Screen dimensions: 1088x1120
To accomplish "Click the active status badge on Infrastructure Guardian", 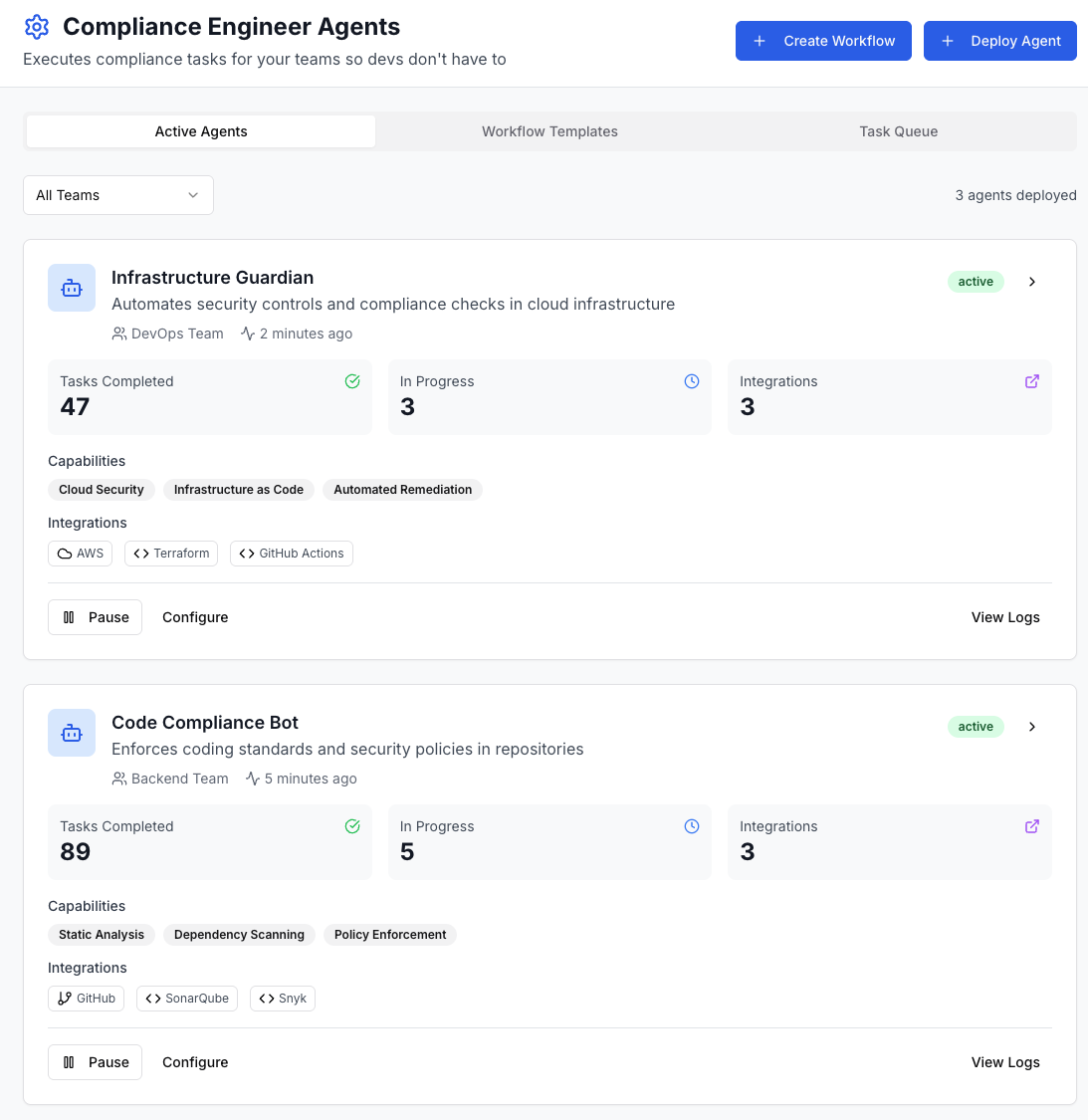I will click(x=976, y=282).
